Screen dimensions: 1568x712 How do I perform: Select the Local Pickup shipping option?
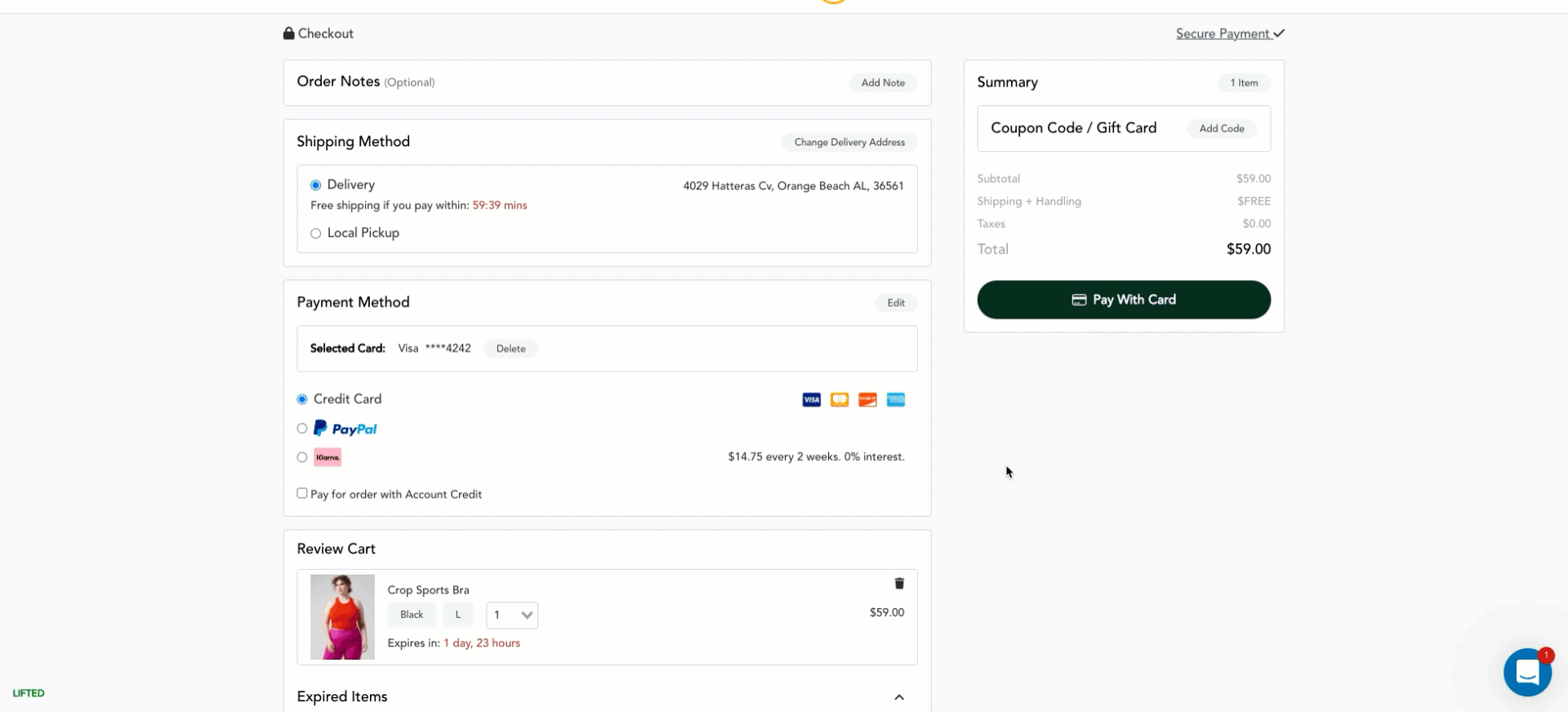pyautogui.click(x=315, y=234)
